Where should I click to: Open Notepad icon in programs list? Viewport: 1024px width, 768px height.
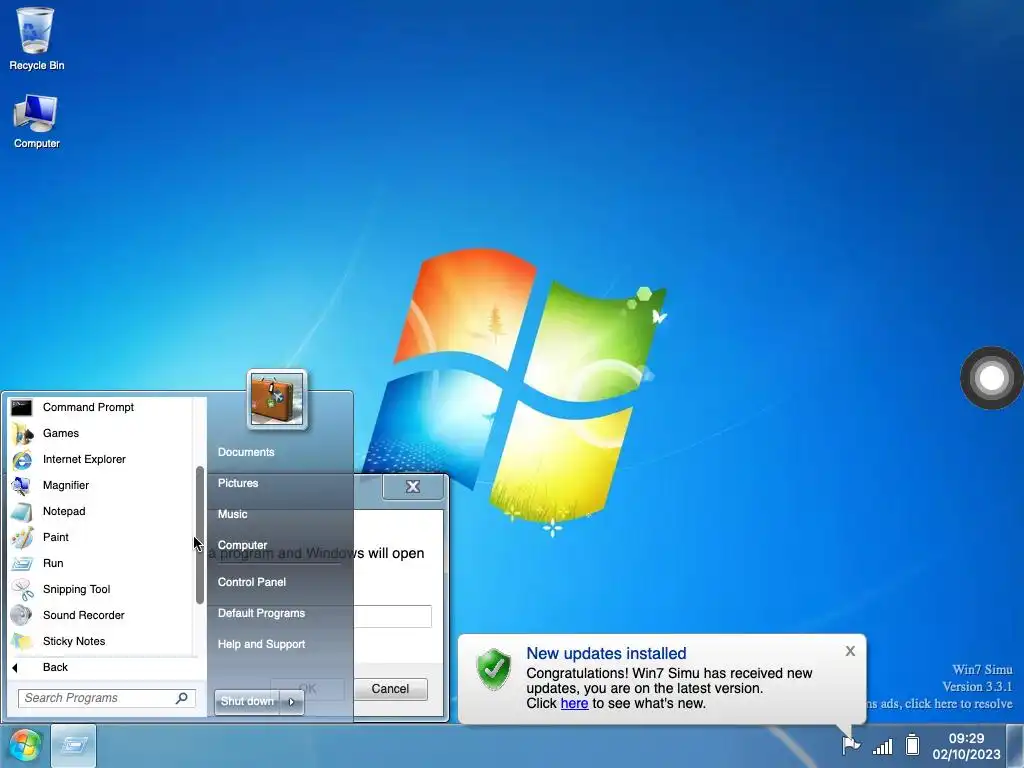(22, 511)
